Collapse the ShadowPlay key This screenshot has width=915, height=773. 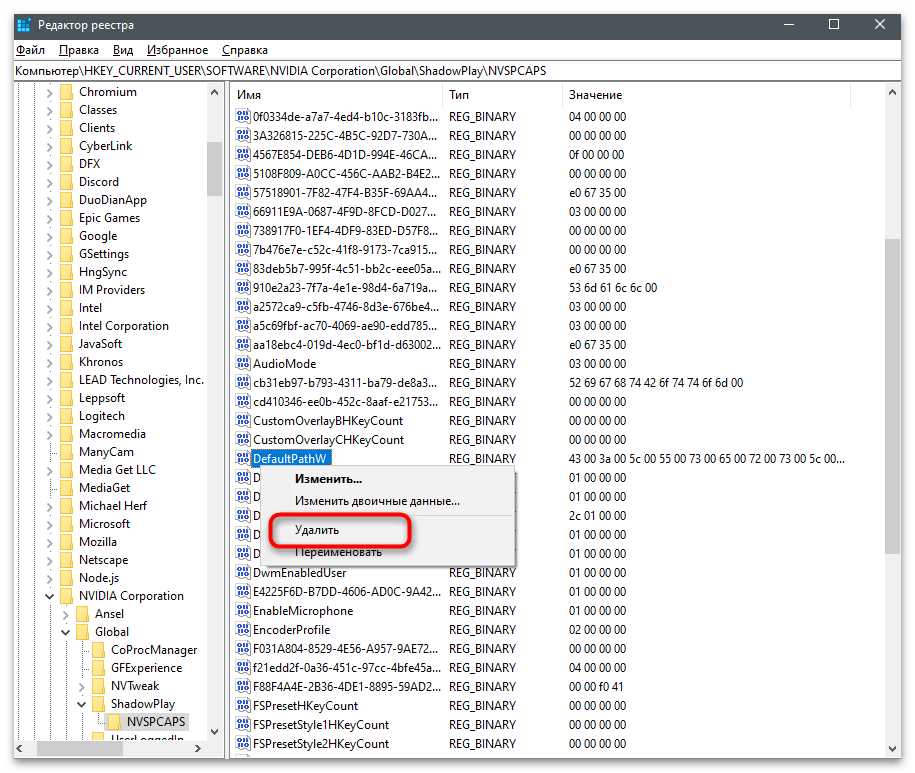click(82, 704)
